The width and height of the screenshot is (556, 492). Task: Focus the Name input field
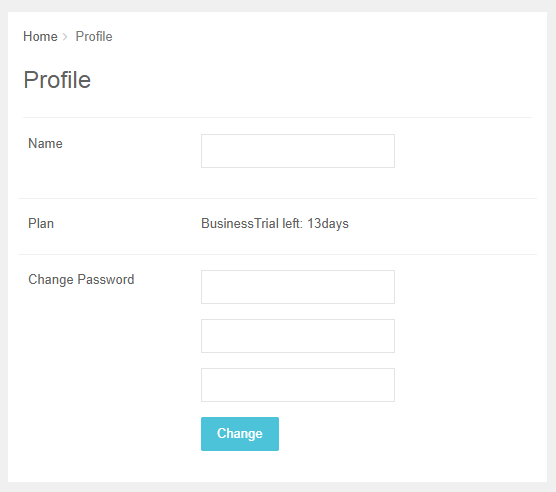coord(298,151)
